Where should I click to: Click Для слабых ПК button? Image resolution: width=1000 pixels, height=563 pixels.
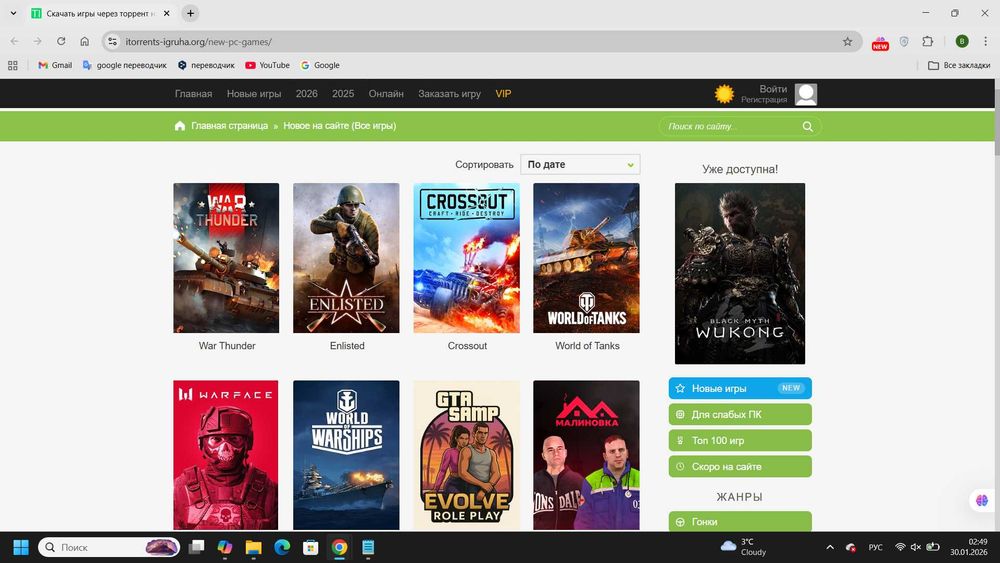(740, 414)
